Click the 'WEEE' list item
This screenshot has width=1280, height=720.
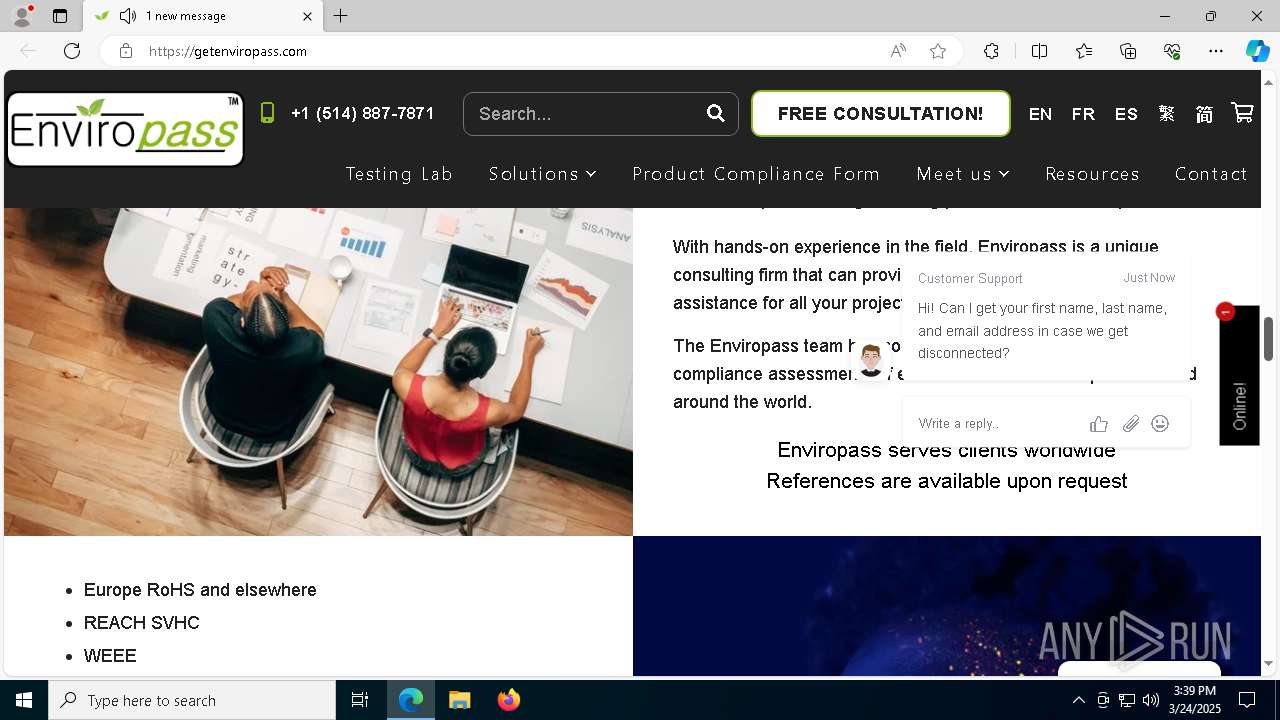pos(110,656)
